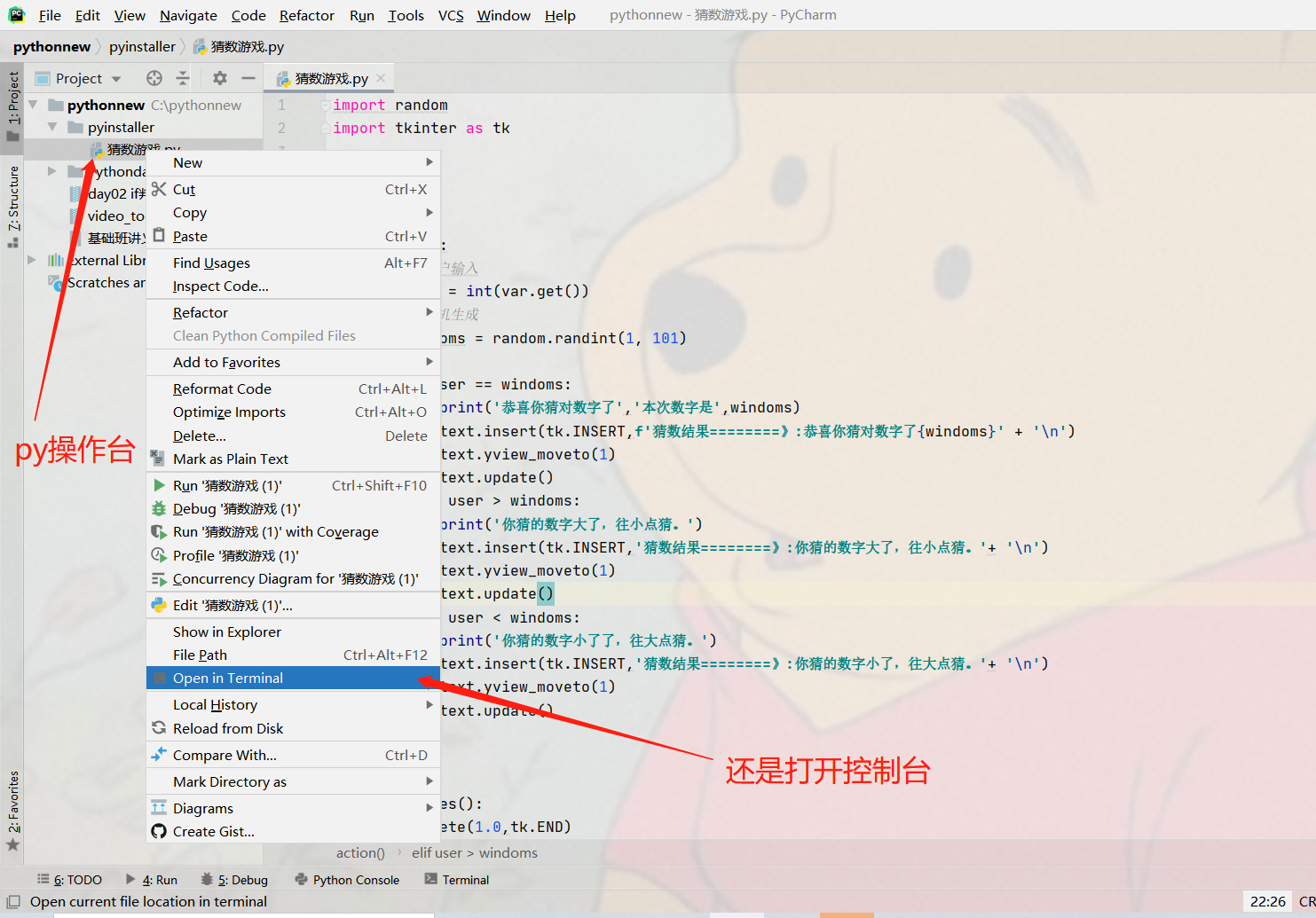Select Inspect Code... entry
Viewport: 1316px width, 918px height.
point(293,286)
